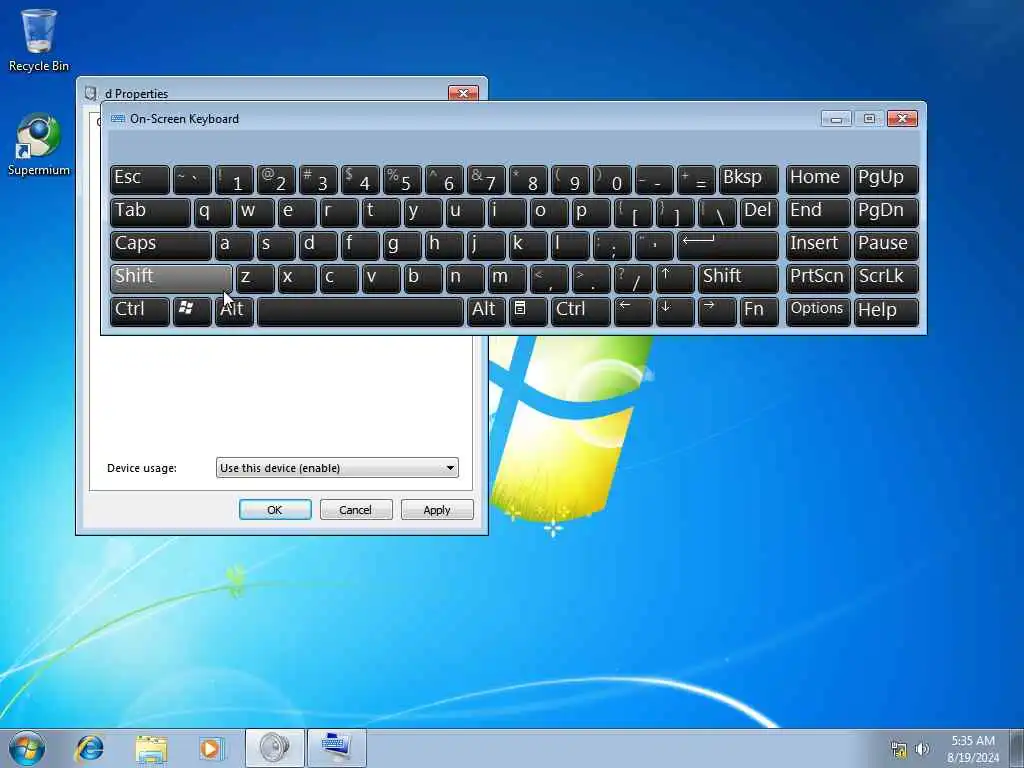Click the End key
This screenshot has height=768, width=1024.
pyautogui.click(x=818, y=213)
